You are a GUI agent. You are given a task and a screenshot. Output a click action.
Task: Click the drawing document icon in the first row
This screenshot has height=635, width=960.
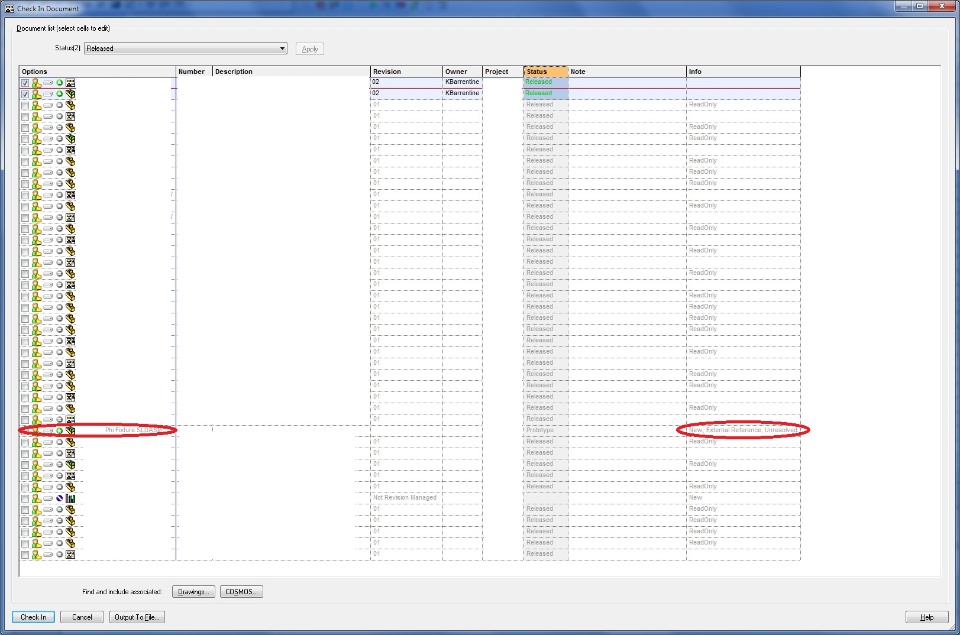(70, 83)
